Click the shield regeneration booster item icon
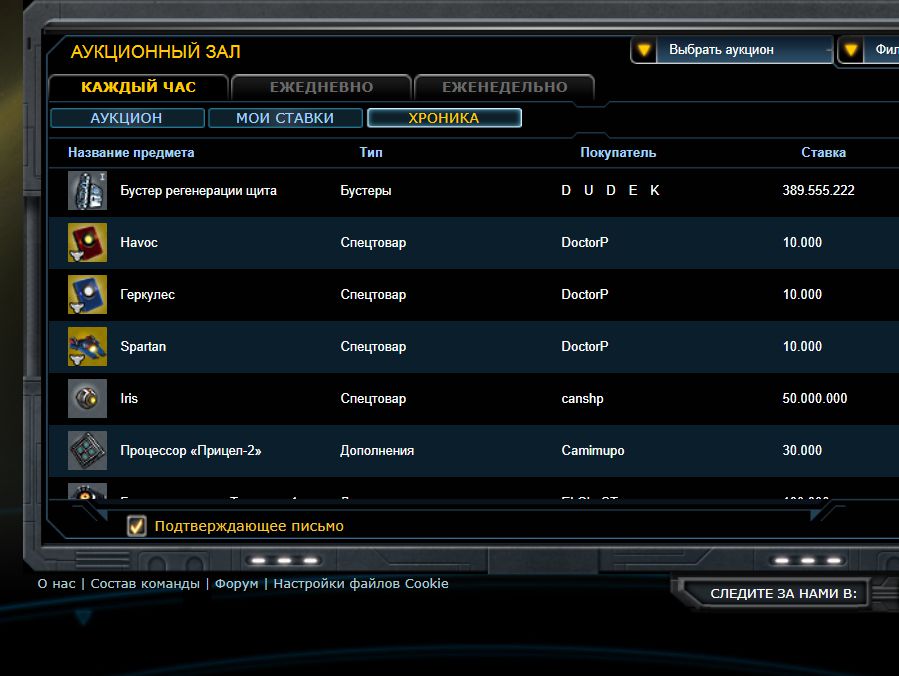The width and height of the screenshot is (899, 676). [87, 190]
